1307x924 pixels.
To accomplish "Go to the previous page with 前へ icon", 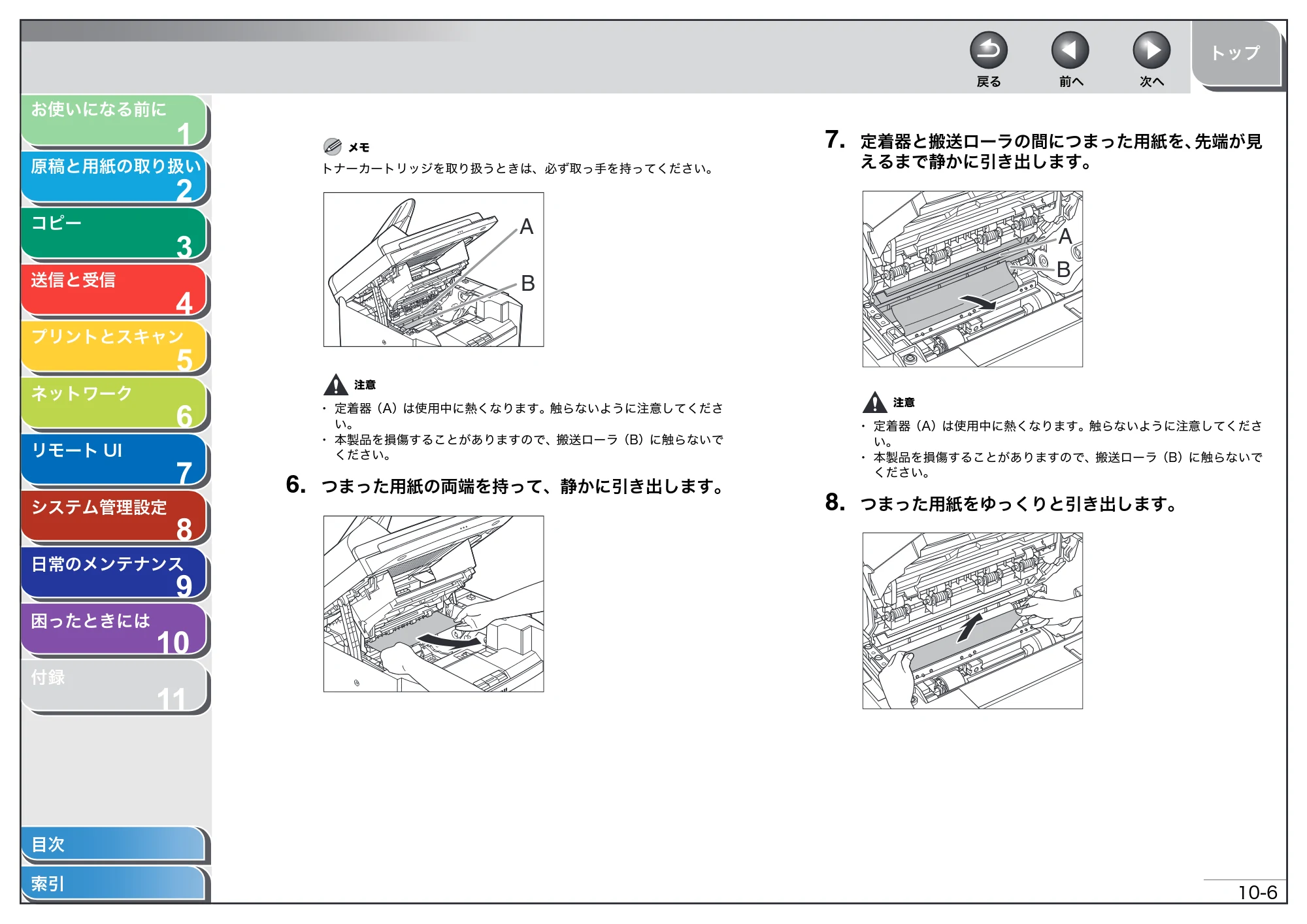I will [1070, 50].
